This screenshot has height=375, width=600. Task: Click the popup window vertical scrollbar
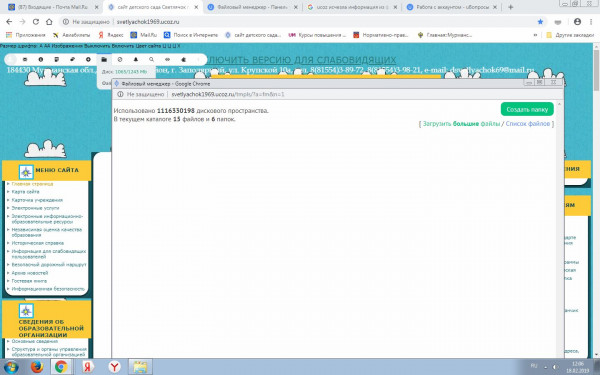tap(559, 230)
